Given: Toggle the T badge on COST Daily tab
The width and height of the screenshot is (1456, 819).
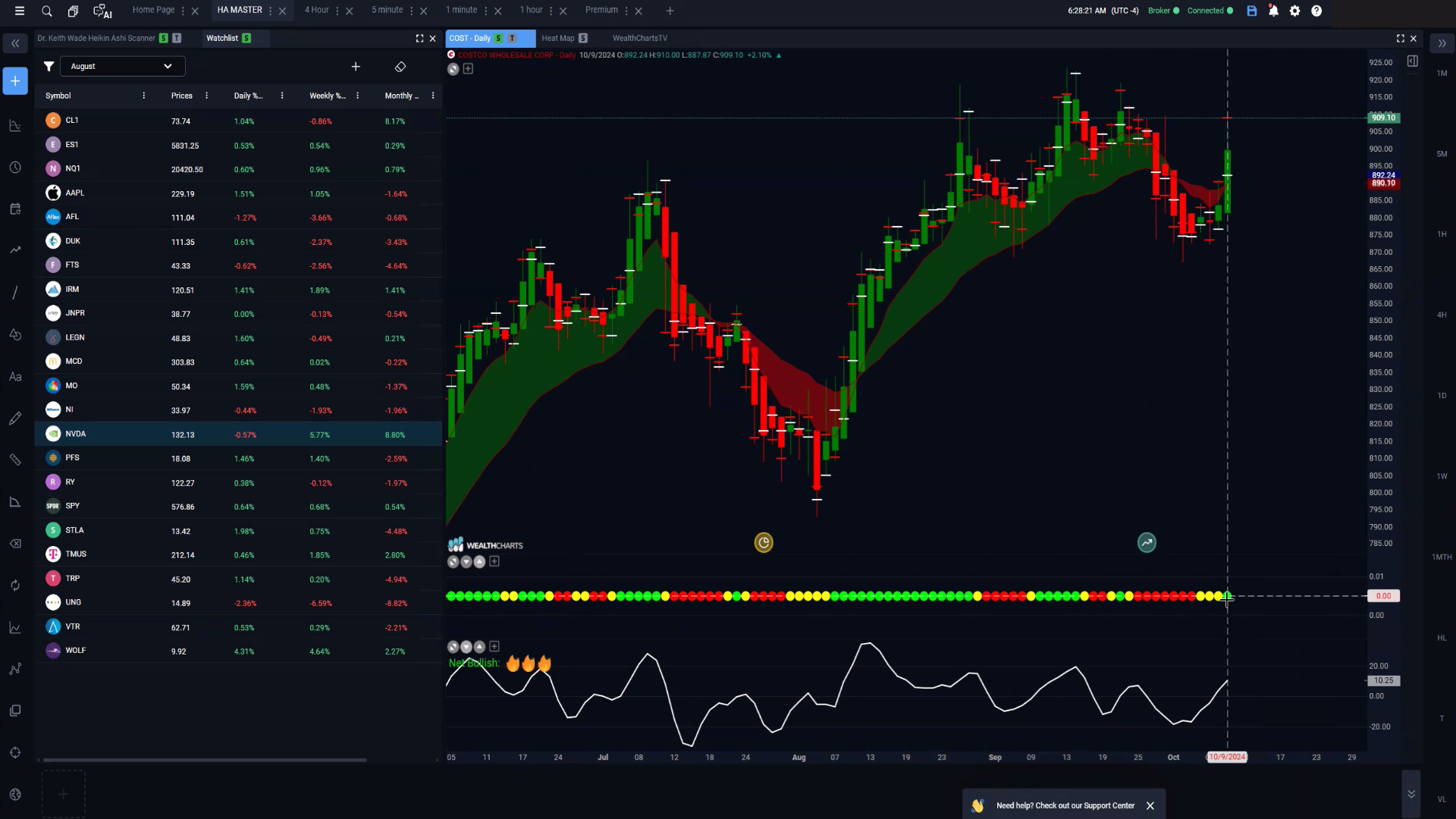Looking at the screenshot, I should 512,38.
